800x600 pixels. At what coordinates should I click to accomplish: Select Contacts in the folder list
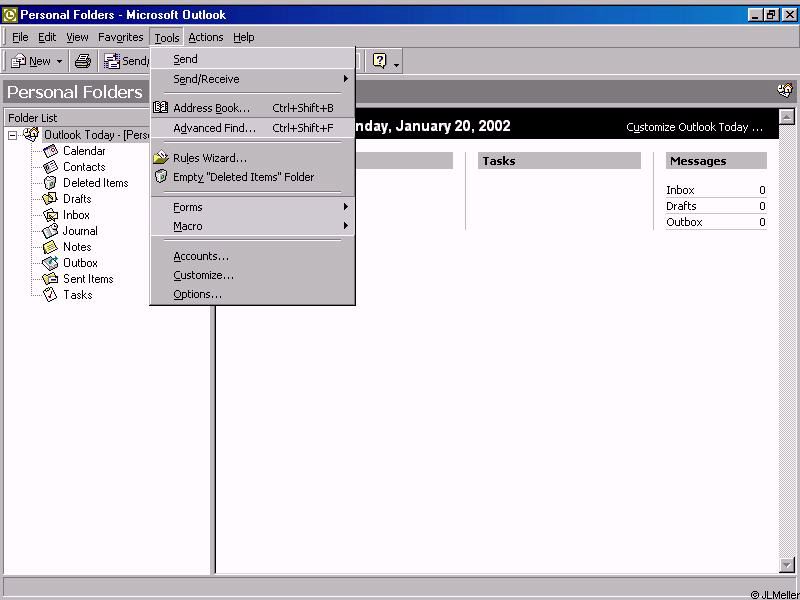pos(84,167)
